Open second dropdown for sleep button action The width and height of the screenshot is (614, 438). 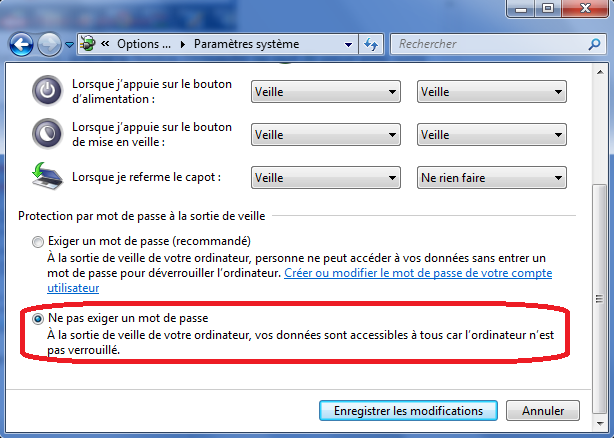[x=492, y=135]
